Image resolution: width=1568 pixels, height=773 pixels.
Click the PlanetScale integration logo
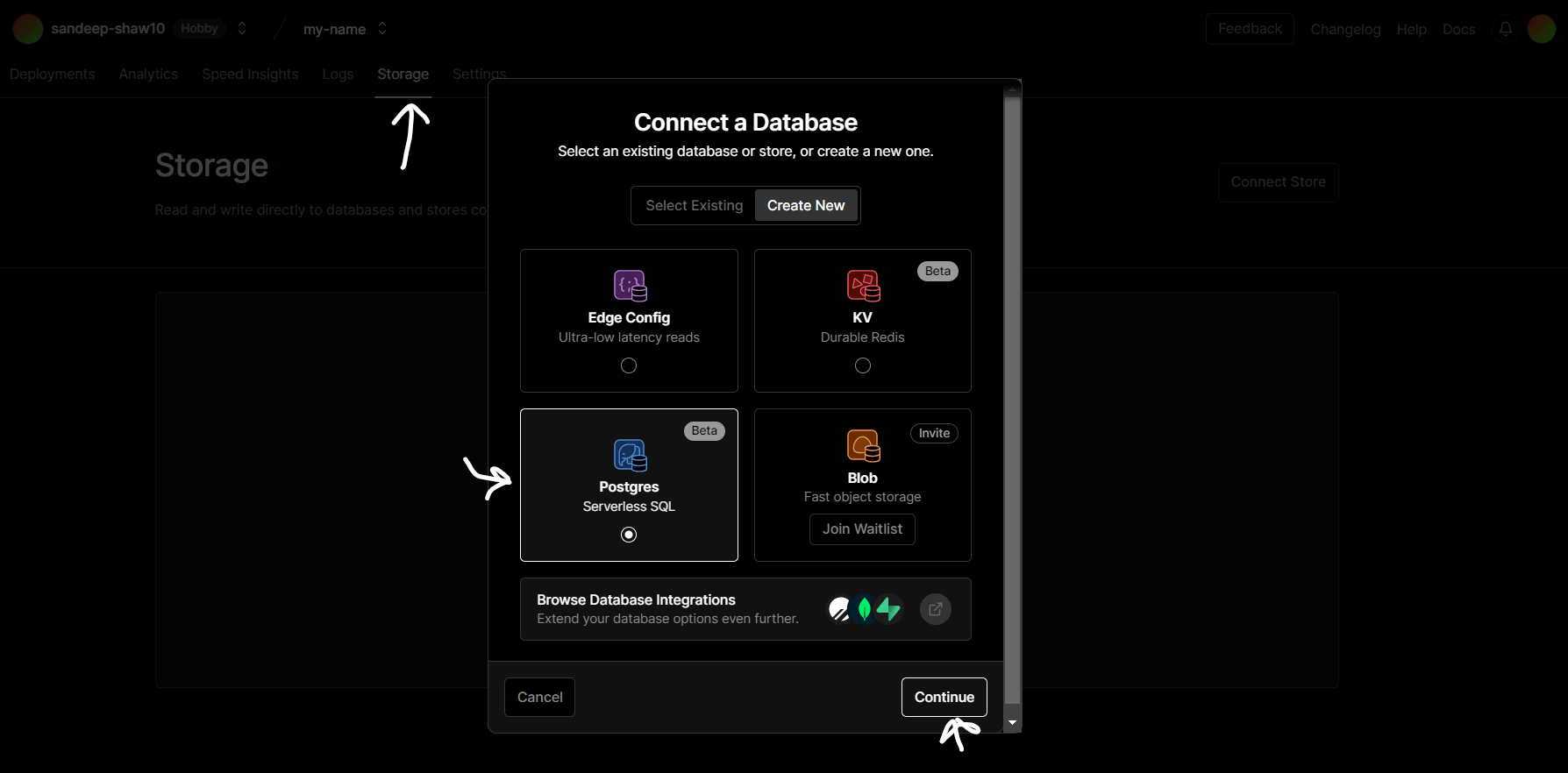840,609
